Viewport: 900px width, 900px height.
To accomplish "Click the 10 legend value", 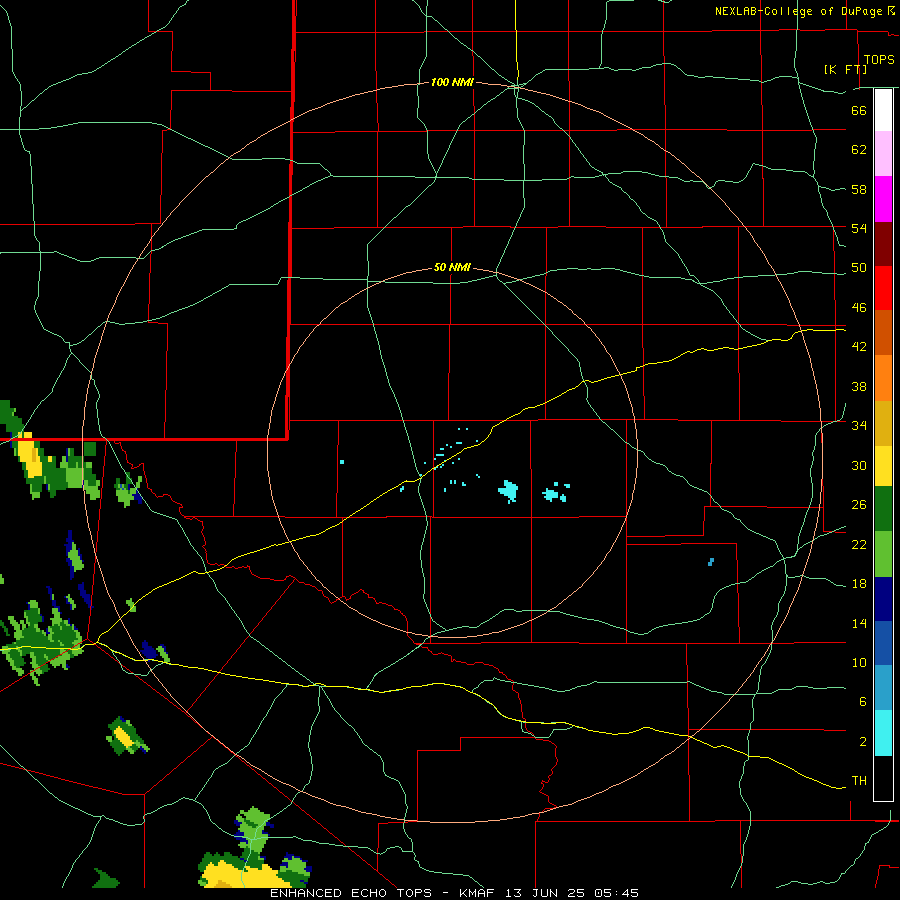I will tap(859, 662).
